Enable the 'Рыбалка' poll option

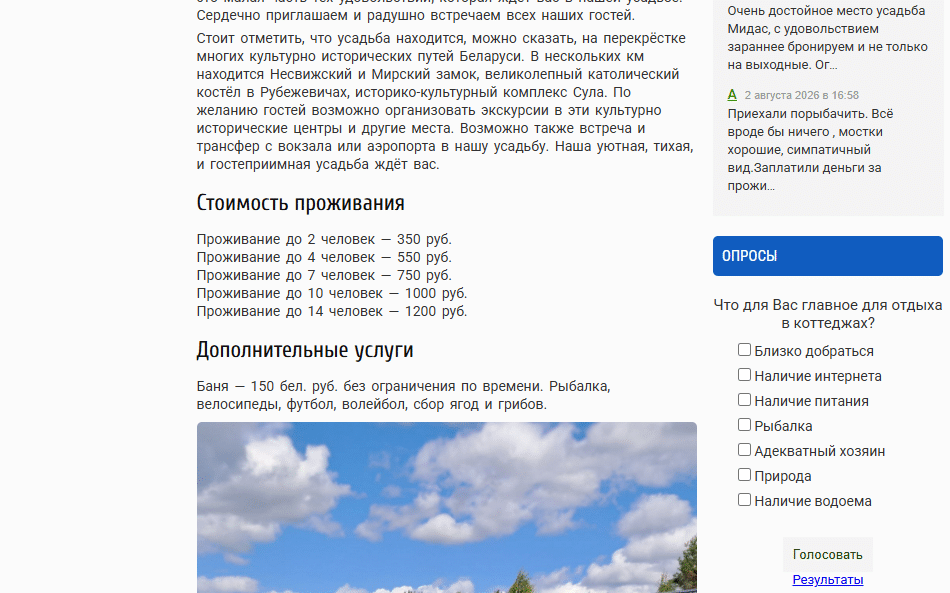pyautogui.click(x=744, y=425)
